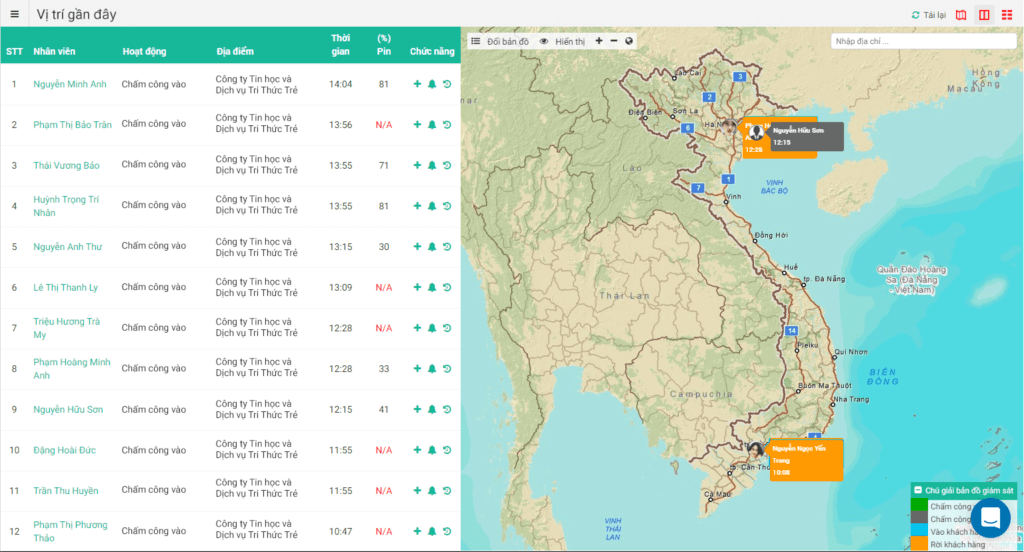The height and width of the screenshot is (552, 1024).
Task: Zoom out the map with minus button
Action: [614, 41]
